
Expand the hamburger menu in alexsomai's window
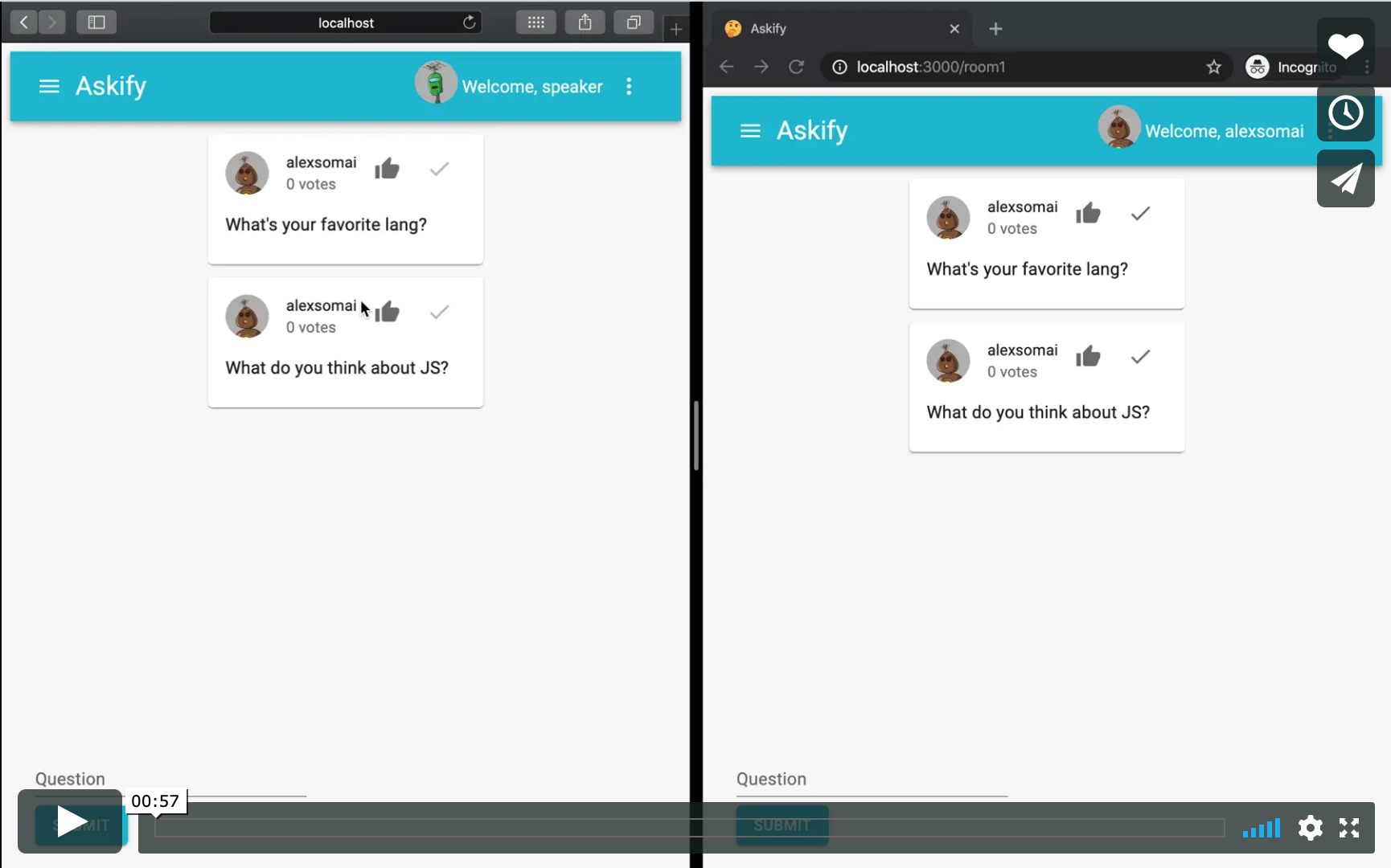pyautogui.click(x=749, y=130)
